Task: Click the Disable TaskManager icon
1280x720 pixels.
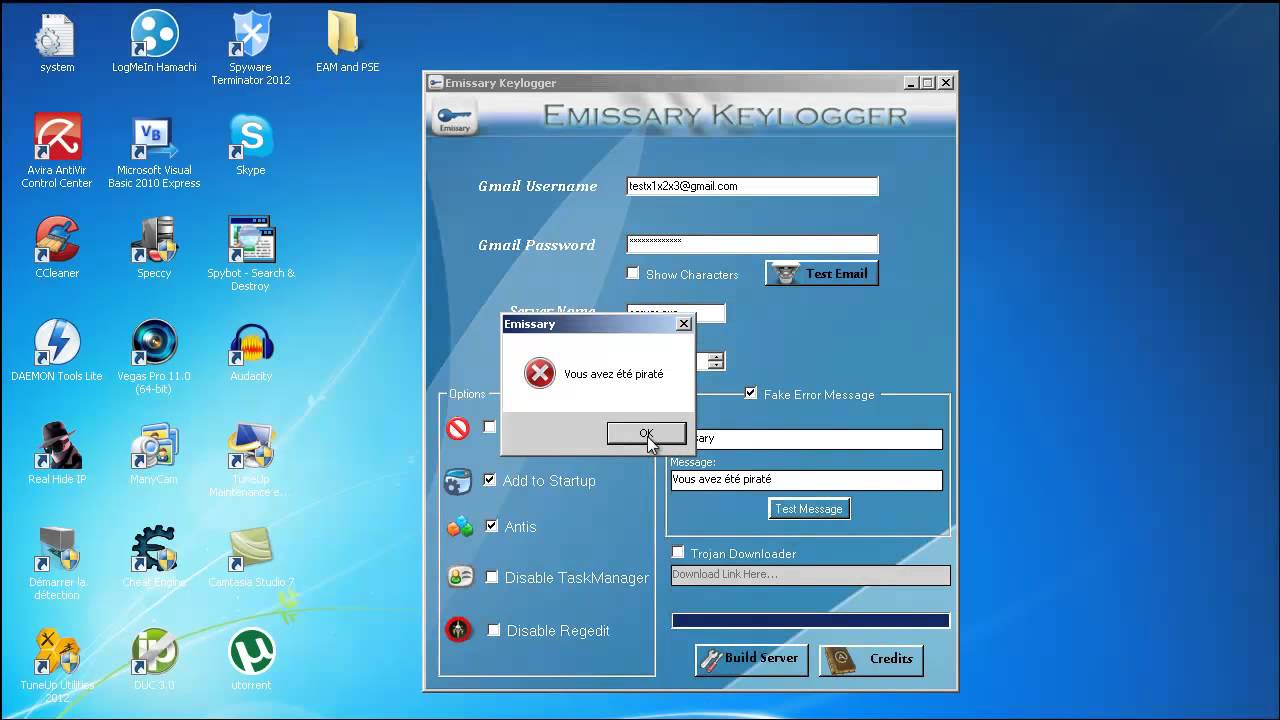Action: click(x=460, y=577)
